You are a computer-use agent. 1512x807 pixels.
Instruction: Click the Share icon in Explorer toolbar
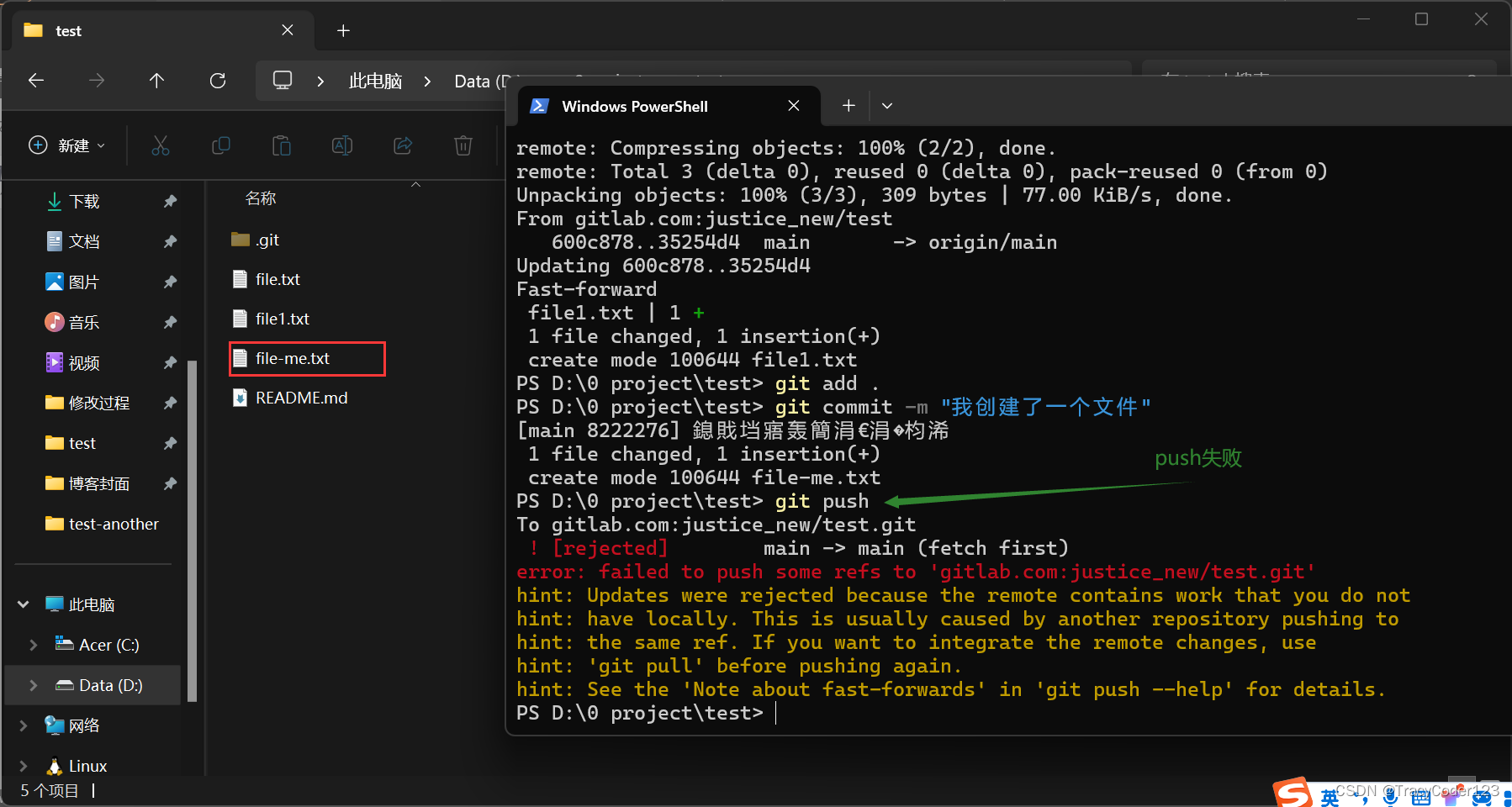(x=403, y=145)
